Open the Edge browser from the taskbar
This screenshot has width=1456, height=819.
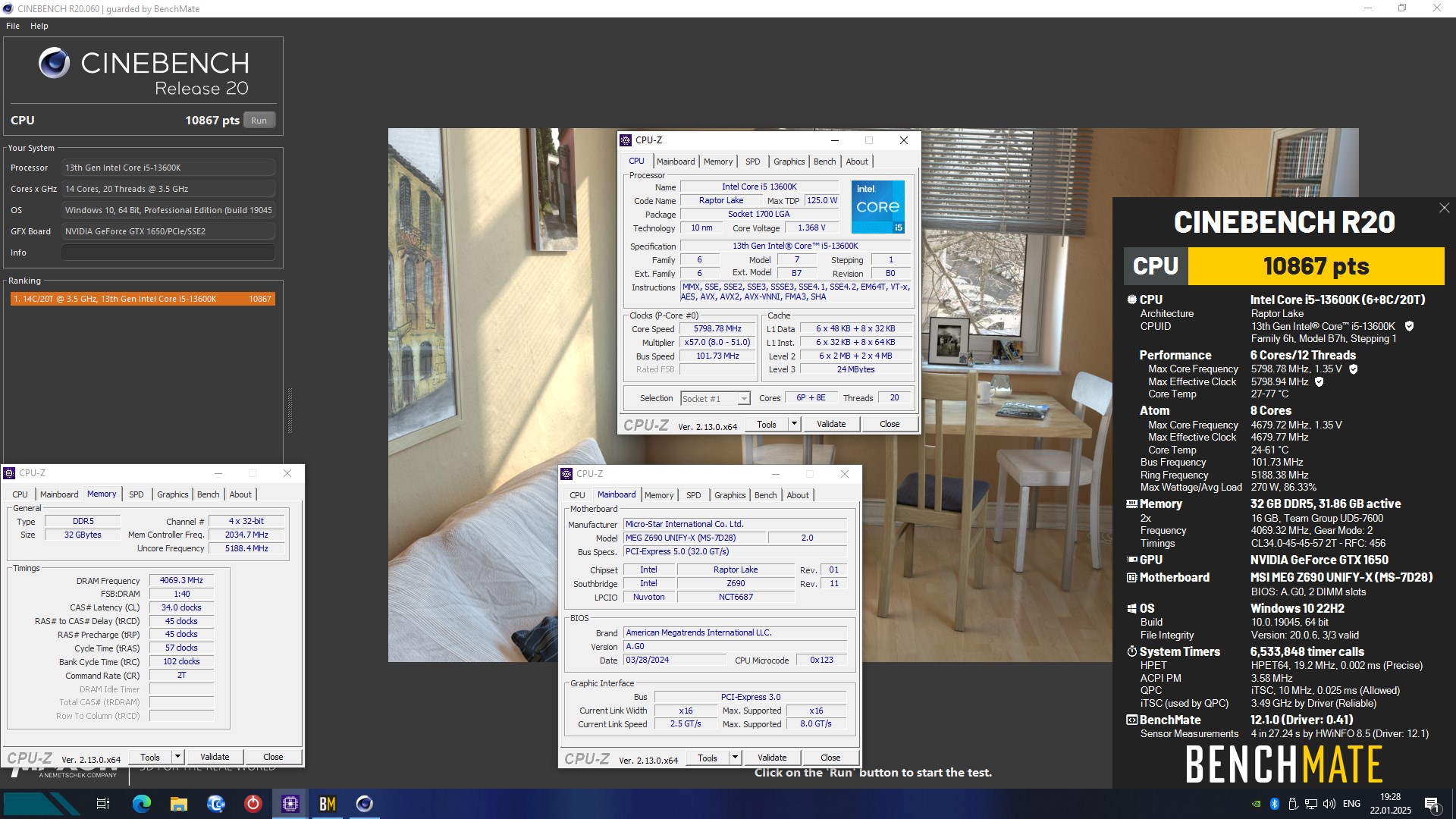142,804
